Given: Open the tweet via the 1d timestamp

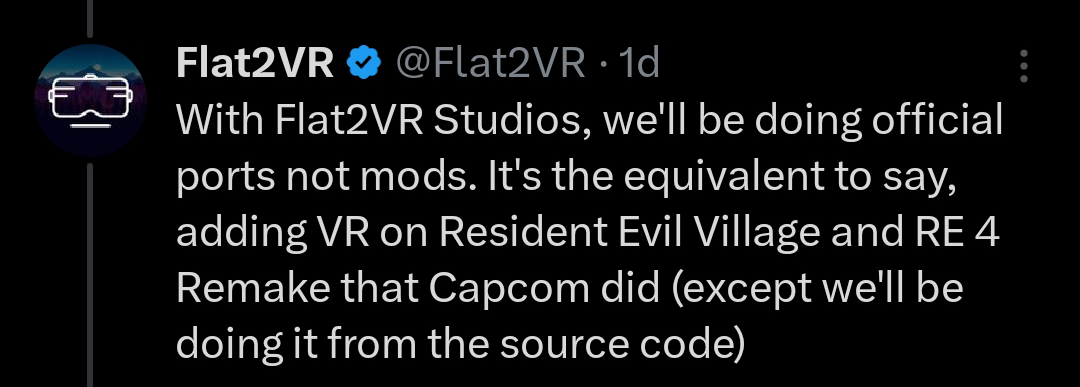Looking at the screenshot, I should (x=640, y=64).
